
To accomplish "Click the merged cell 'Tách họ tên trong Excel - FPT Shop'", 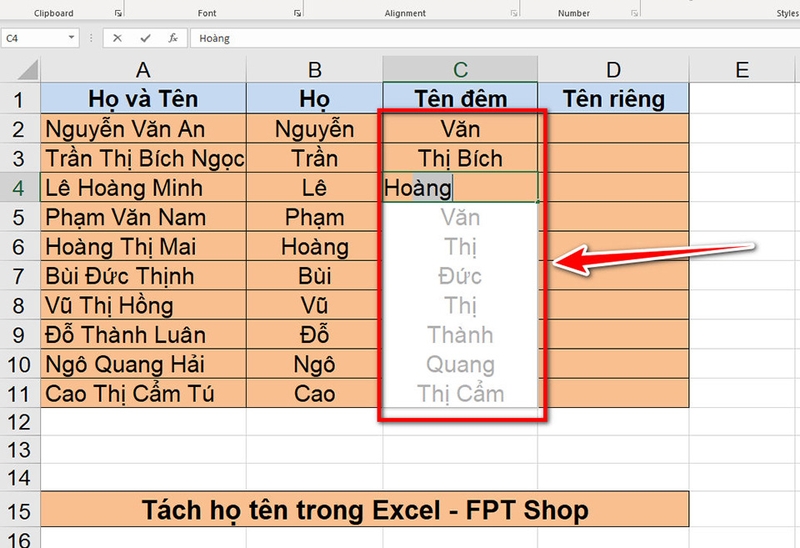I will coord(365,510).
